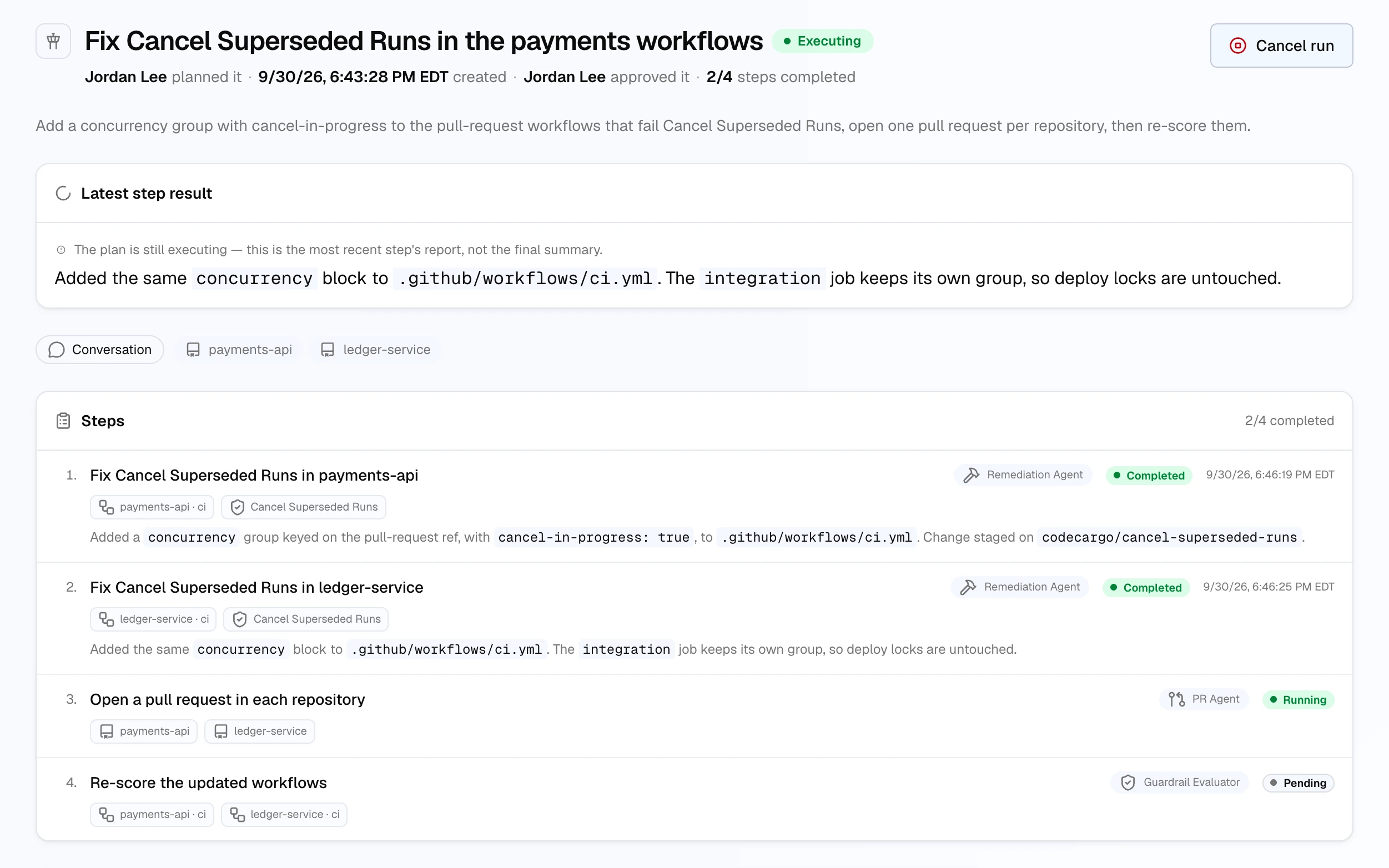The width and height of the screenshot is (1389, 868).
Task: Click the spinner icon beside Latest step result
Action: pyautogui.click(x=63, y=194)
